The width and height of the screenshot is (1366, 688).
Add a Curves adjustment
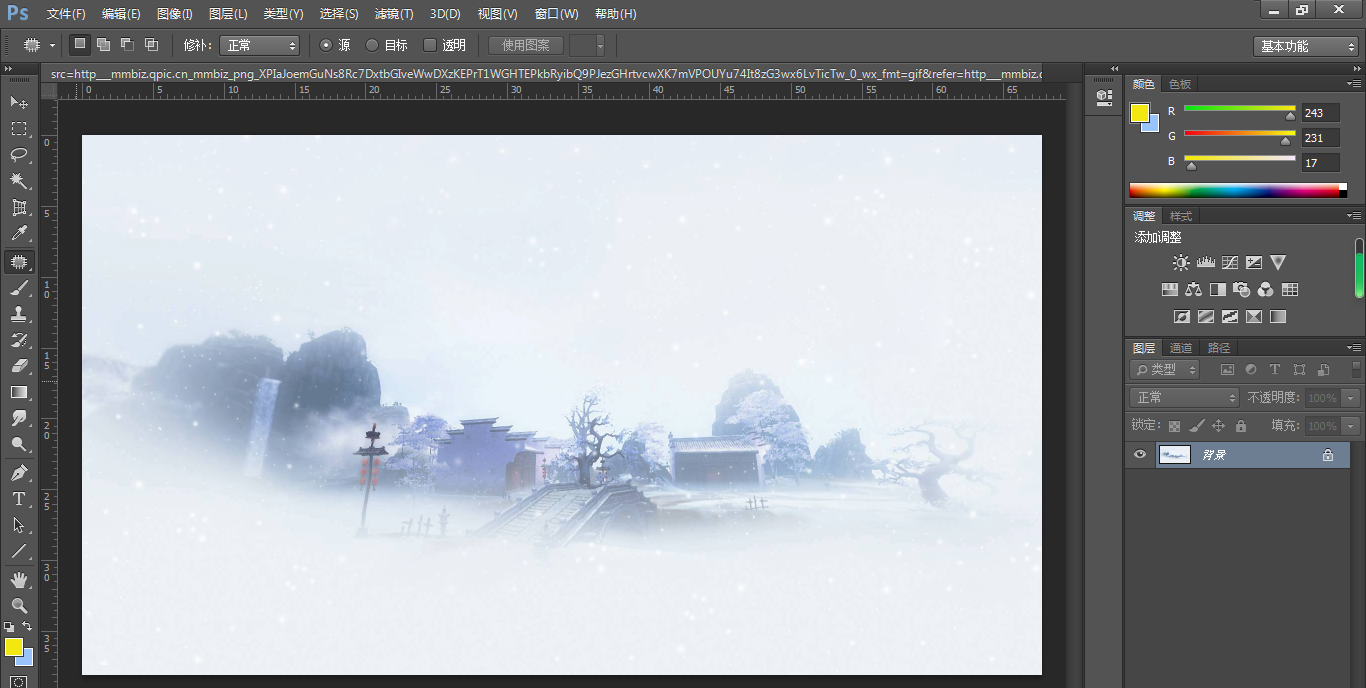(1230, 262)
